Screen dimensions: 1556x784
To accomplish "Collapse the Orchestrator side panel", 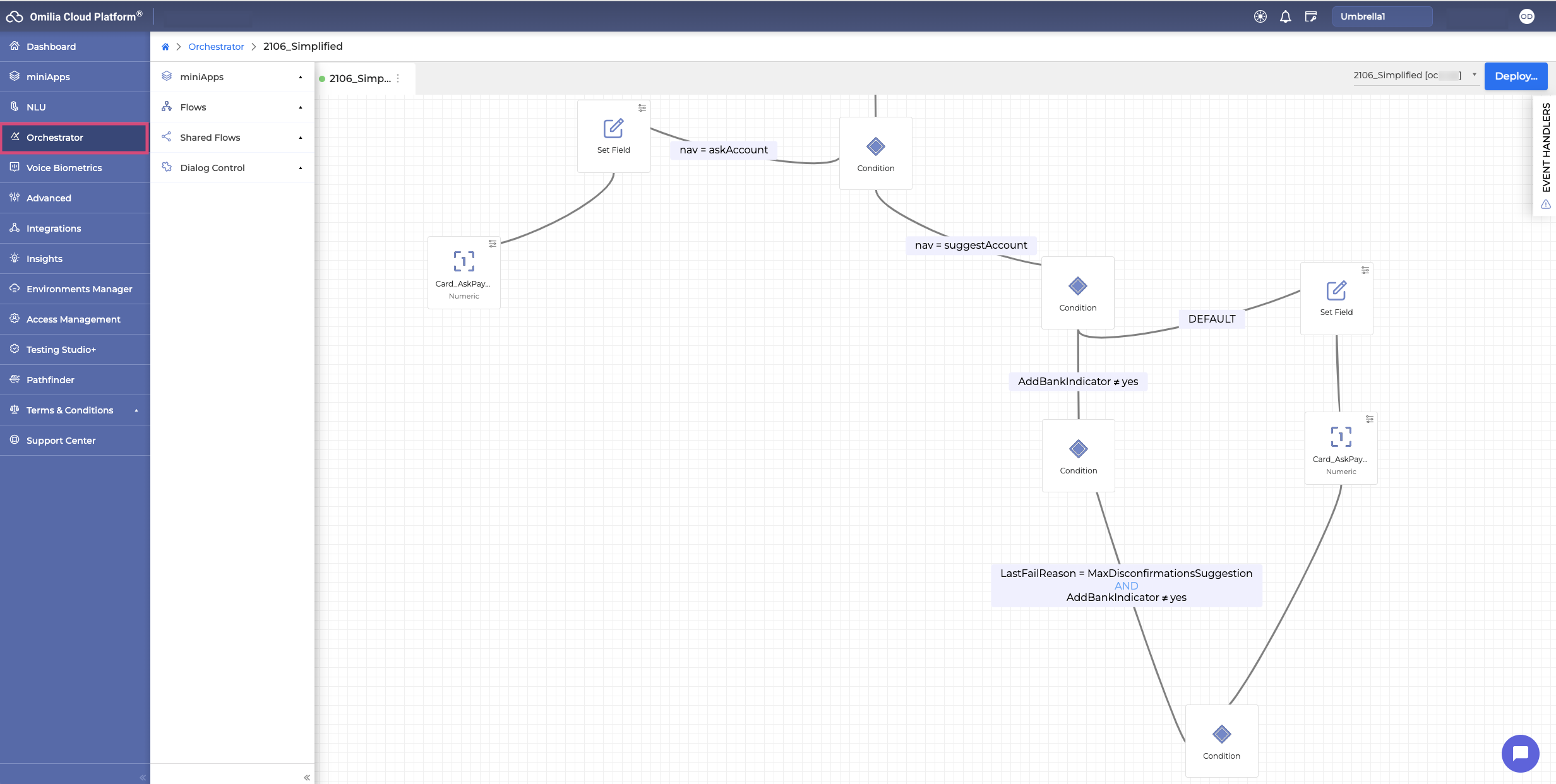I will tap(308, 777).
